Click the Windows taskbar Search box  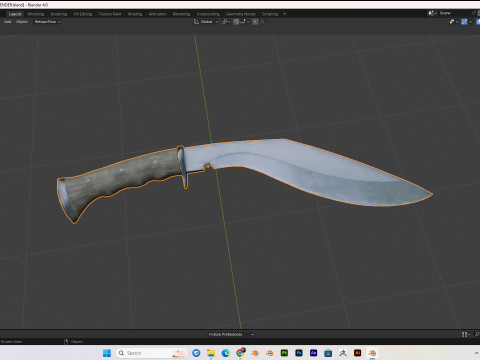(x=151, y=353)
